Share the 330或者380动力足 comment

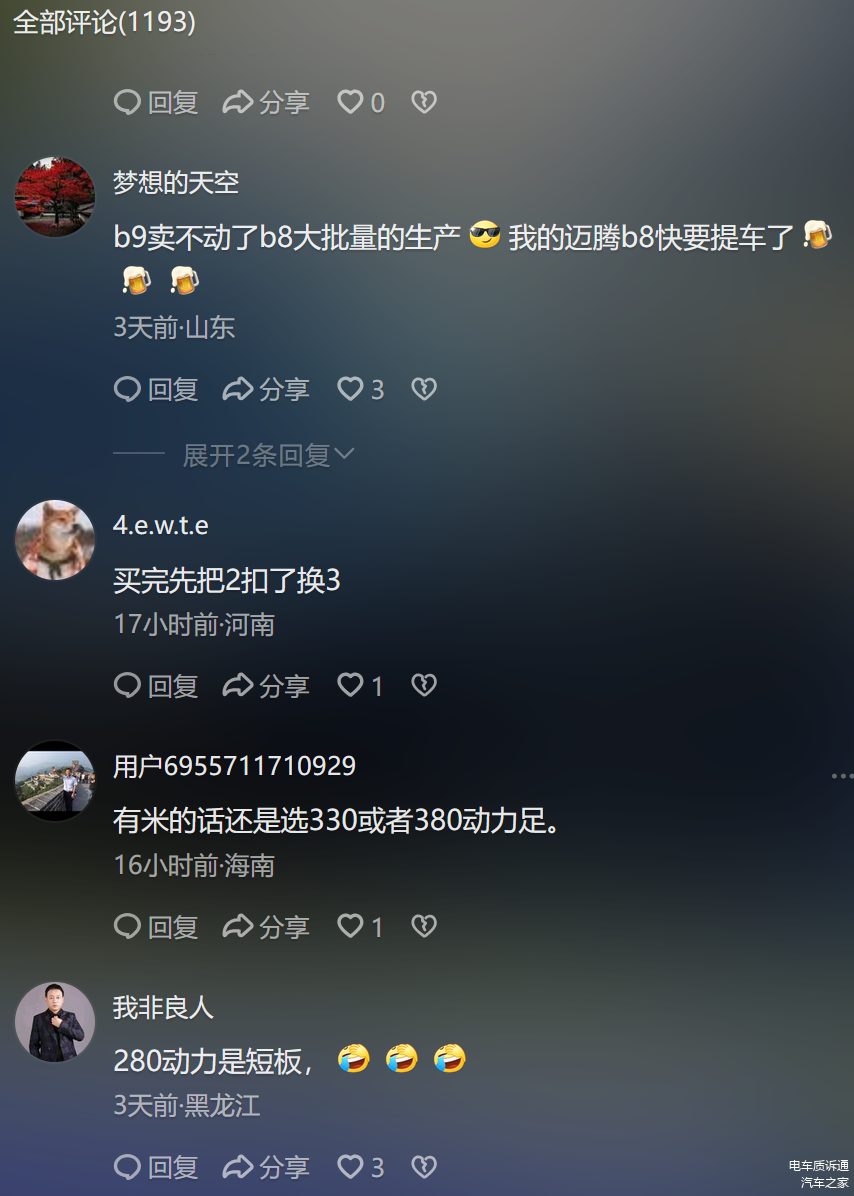pyautogui.click(x=265, y=926)
